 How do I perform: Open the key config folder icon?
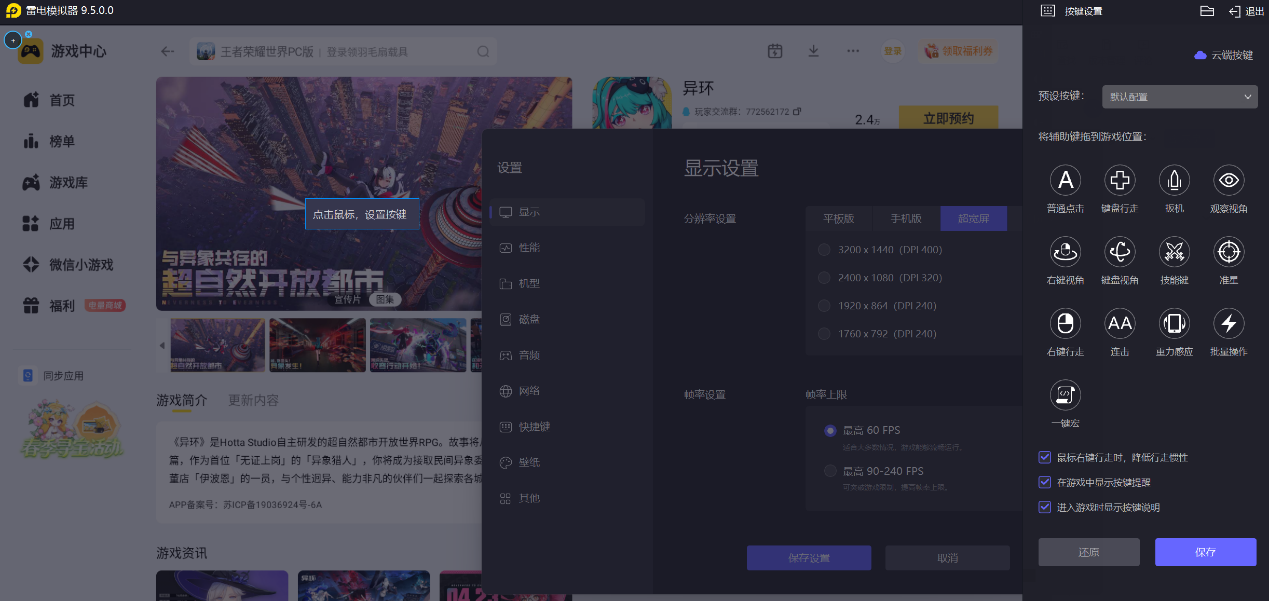pos(1207,11)
